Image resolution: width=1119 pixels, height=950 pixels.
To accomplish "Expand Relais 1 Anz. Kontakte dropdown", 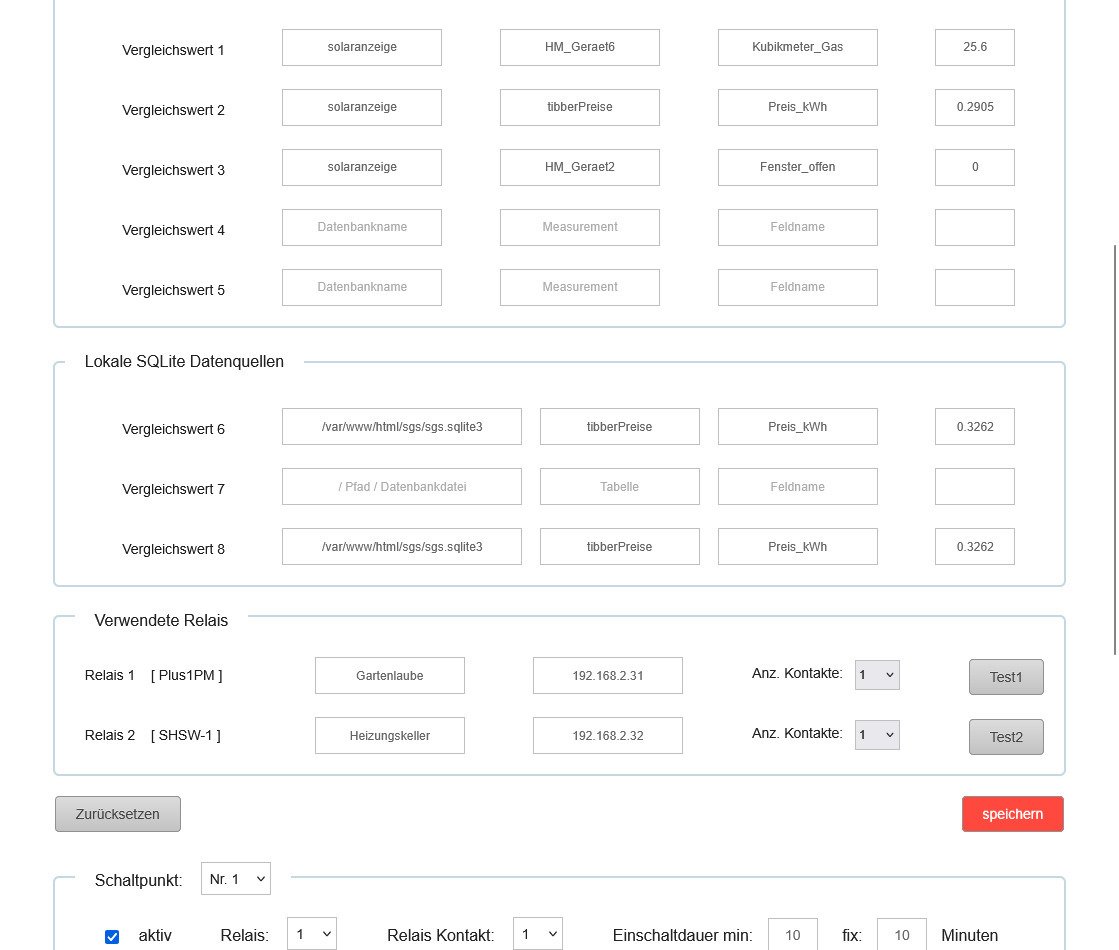I will (877, 675).
